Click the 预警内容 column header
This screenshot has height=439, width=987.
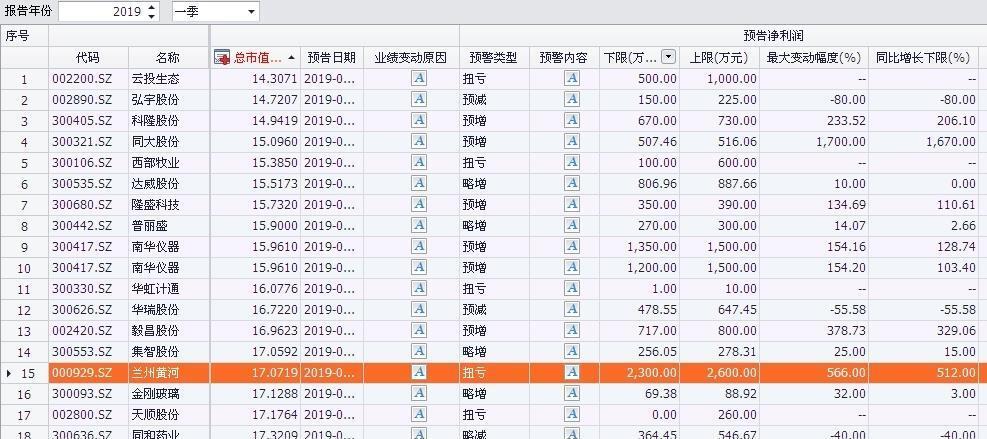pyautogui.click(x=563, y=58)
